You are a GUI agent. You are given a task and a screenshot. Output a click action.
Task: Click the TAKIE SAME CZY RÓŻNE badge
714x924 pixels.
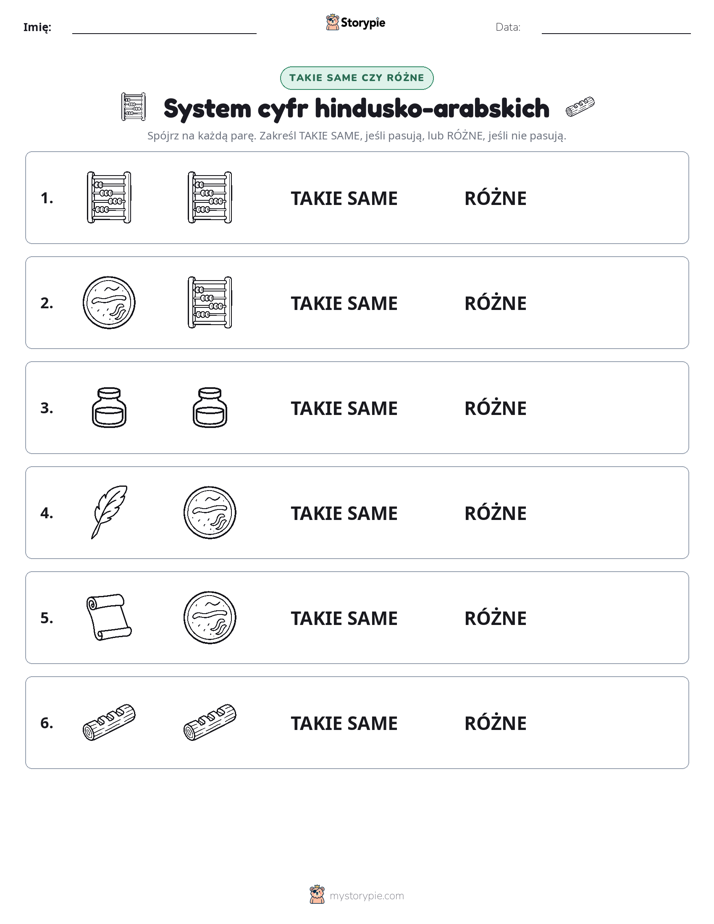coord(356,78)
